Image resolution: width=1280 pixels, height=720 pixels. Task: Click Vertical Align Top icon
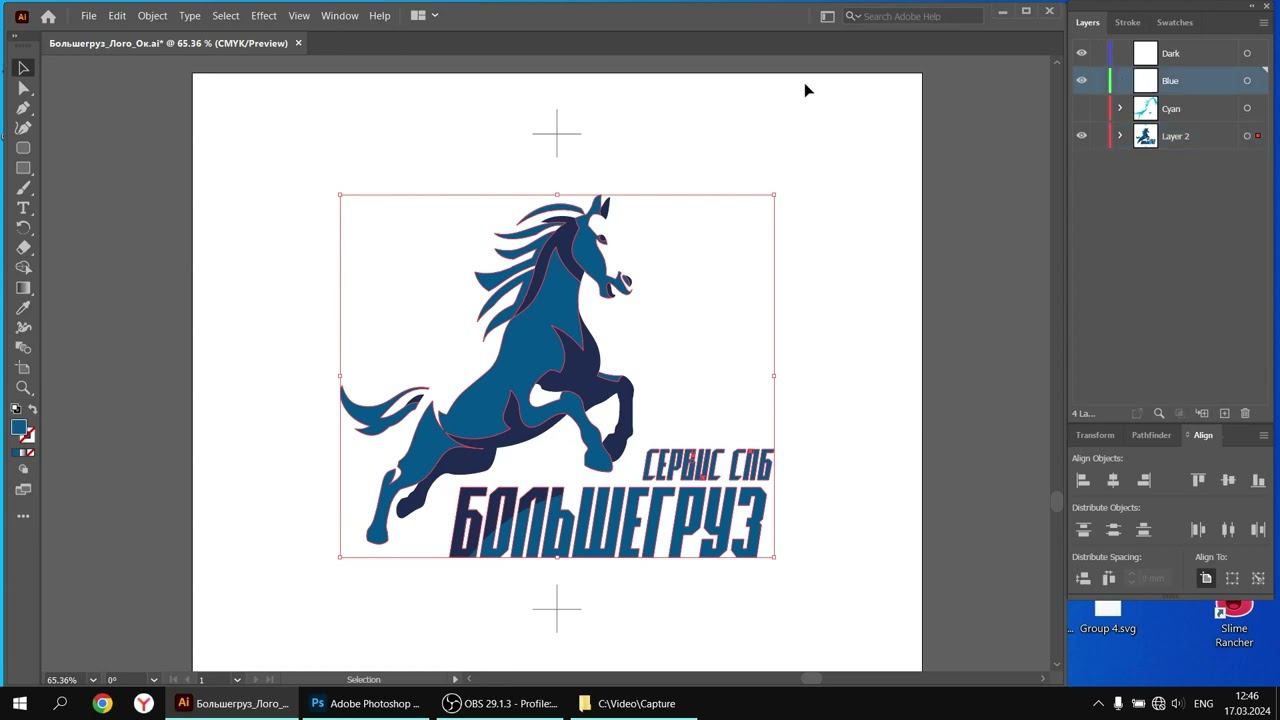(1198, 480)
